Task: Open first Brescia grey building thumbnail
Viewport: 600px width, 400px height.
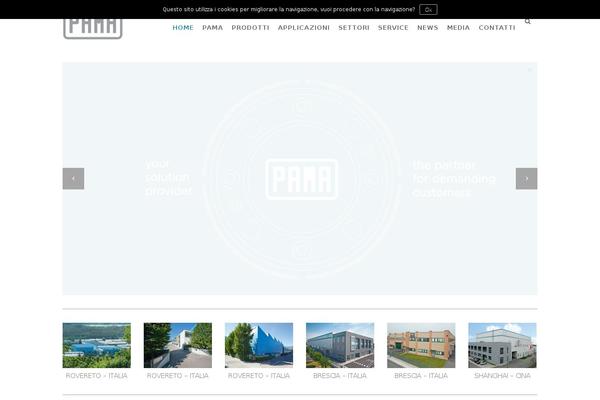Action: (340, 345)
